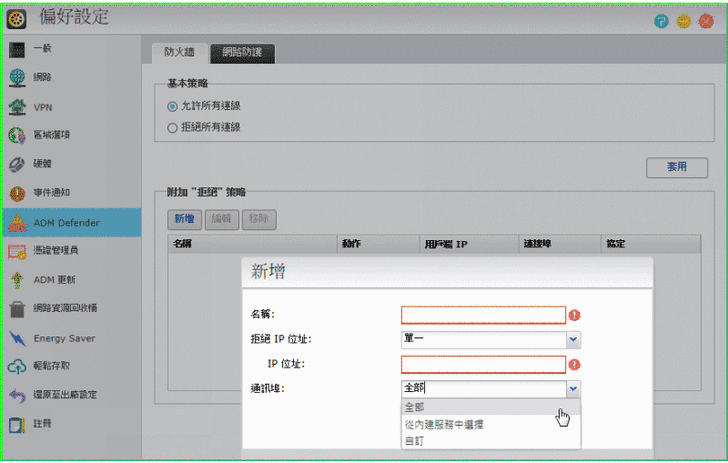Screen dimensions: 728x463
Task: Select the Factory Default (還原至出廠設定) icon
Action: pyautogui.click(x=17, y=395)
